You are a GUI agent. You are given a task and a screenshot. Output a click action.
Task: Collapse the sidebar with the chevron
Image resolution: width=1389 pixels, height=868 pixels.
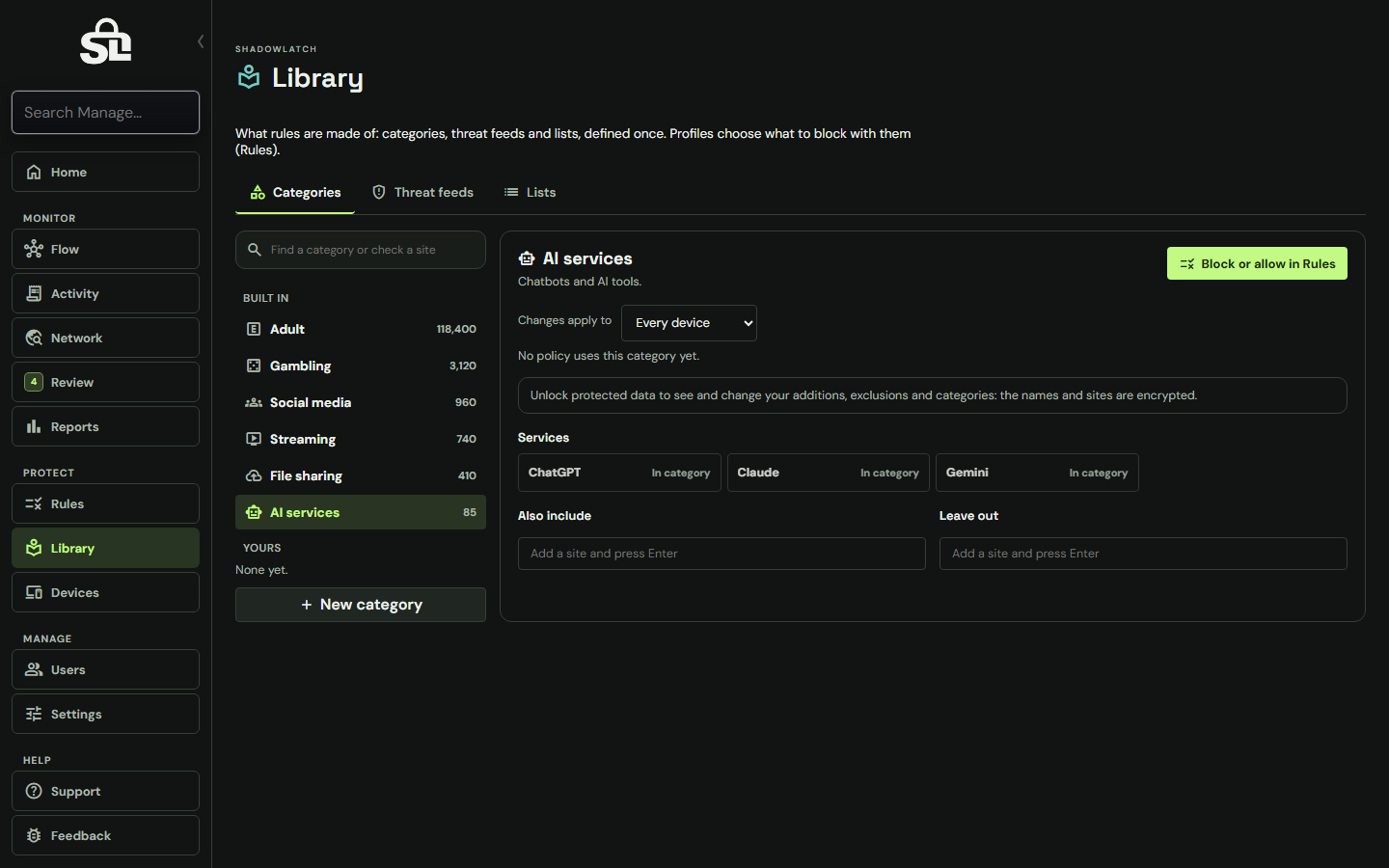tap(201, 41)
